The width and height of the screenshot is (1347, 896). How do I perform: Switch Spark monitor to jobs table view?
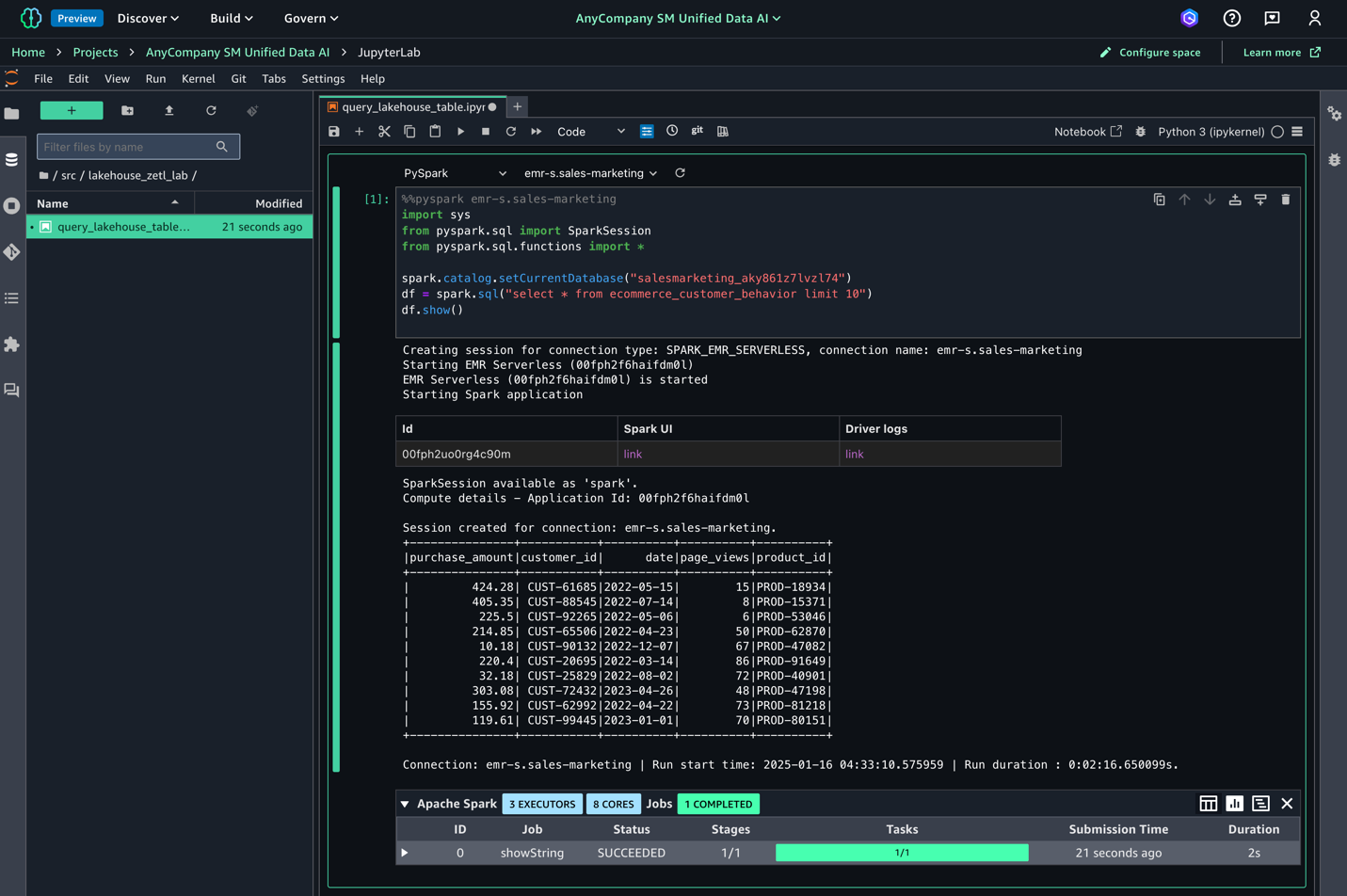tap(1208, 804)
